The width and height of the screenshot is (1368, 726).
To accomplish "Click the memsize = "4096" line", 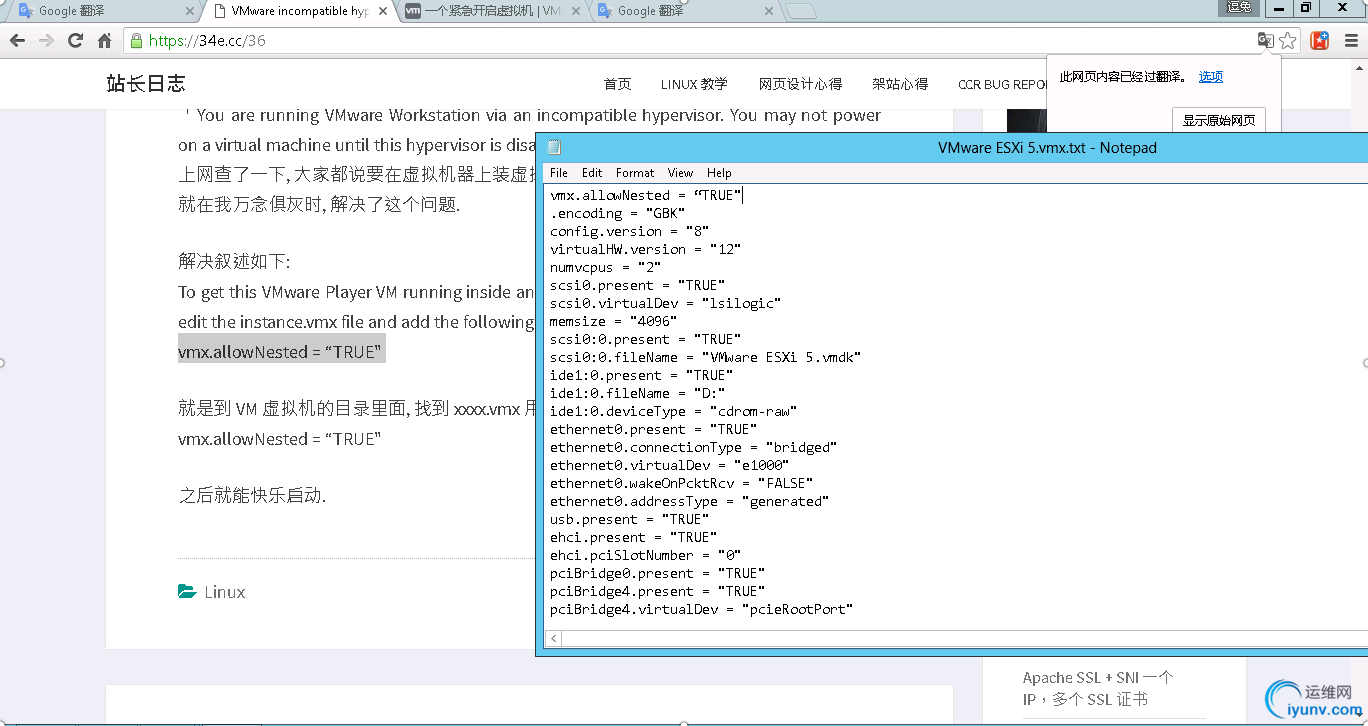I will pyautogui.click(x=613, y=321).
